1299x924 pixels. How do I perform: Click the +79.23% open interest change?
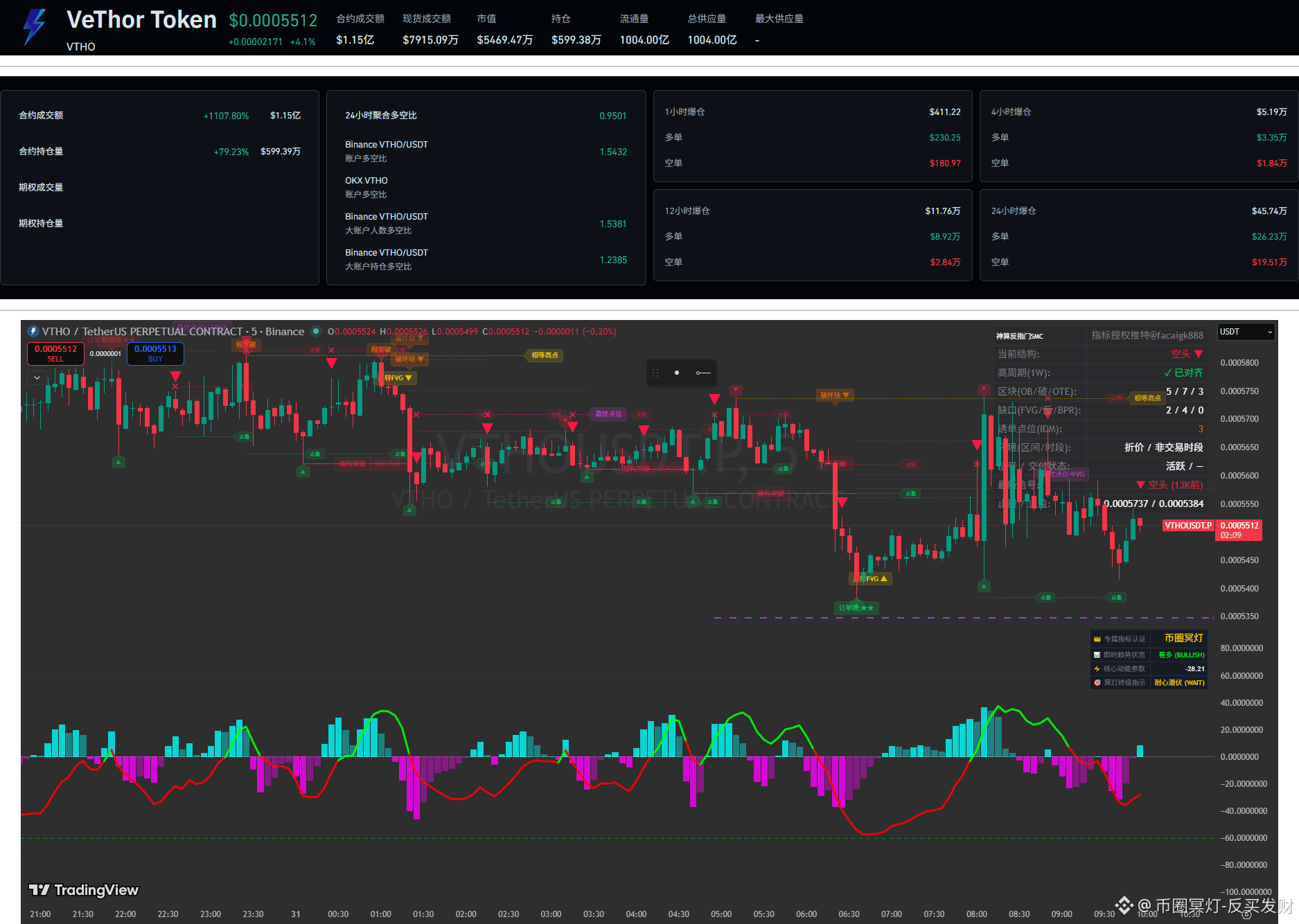tap(231, 152)
